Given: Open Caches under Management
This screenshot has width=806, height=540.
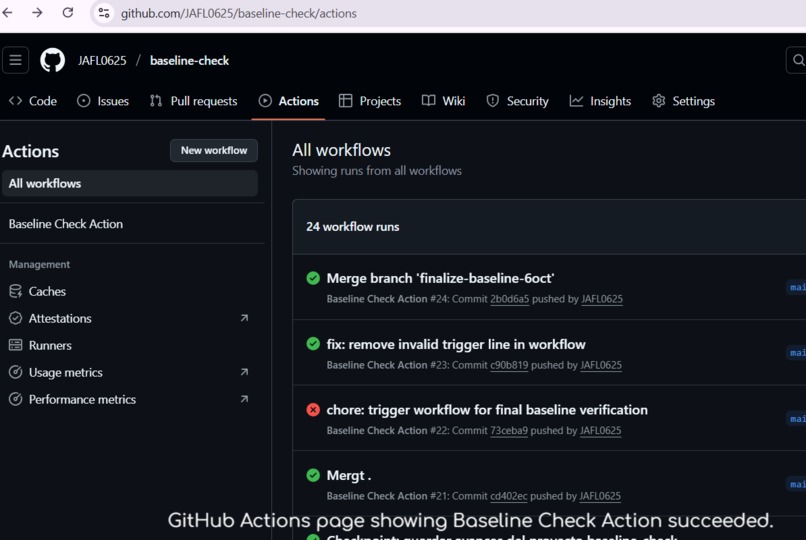Looking at the screenshot, I should (47, 291).
